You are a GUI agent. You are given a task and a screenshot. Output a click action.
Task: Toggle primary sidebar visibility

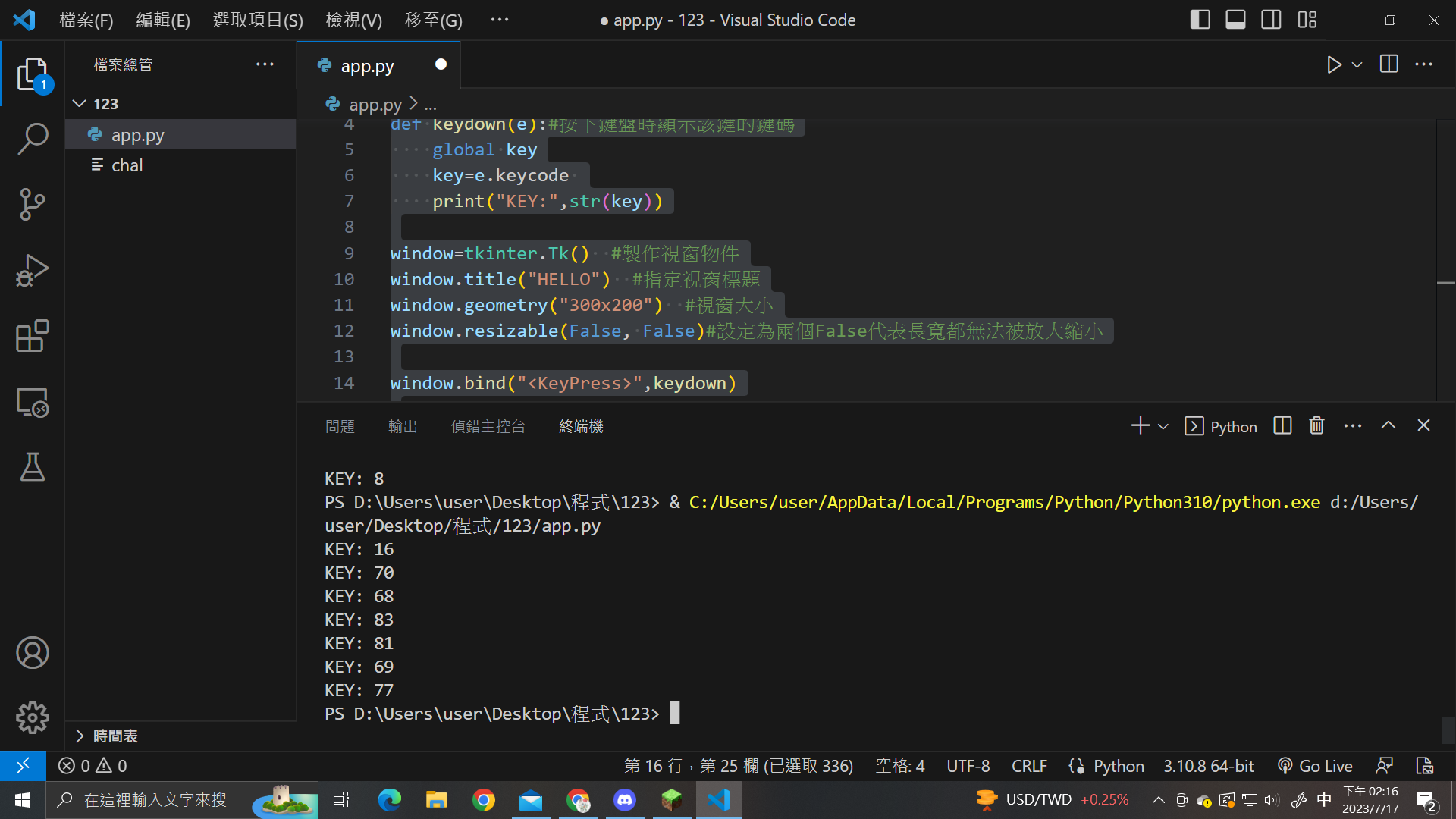(1200, 20)
